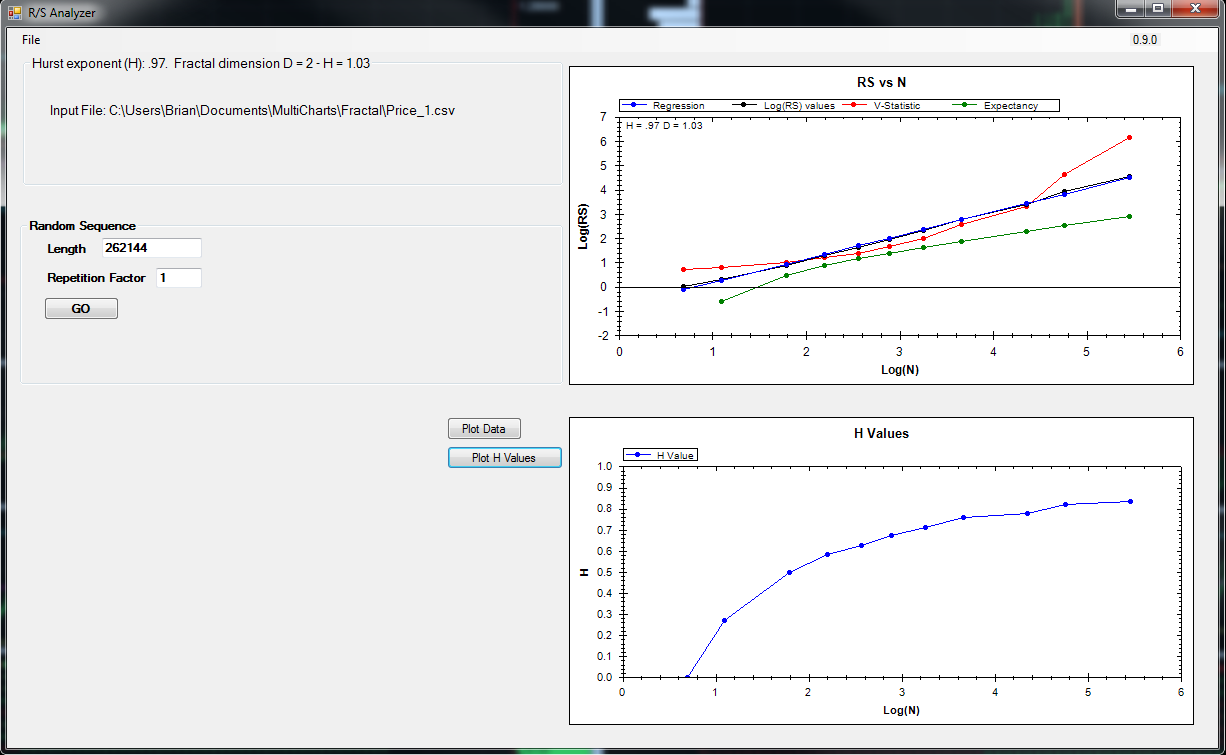Click the Repetition Factor input field

point(179,278)
